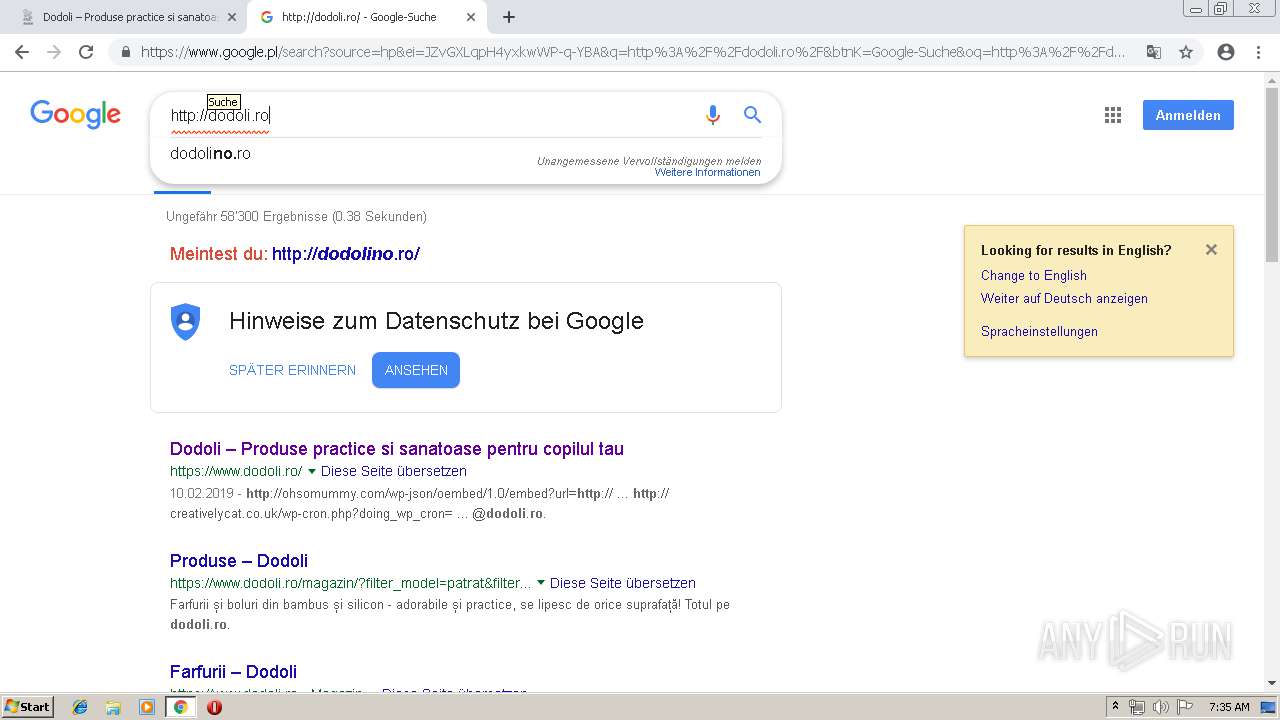Choose Weiter auf Deutsch anzeigen

1064,298
